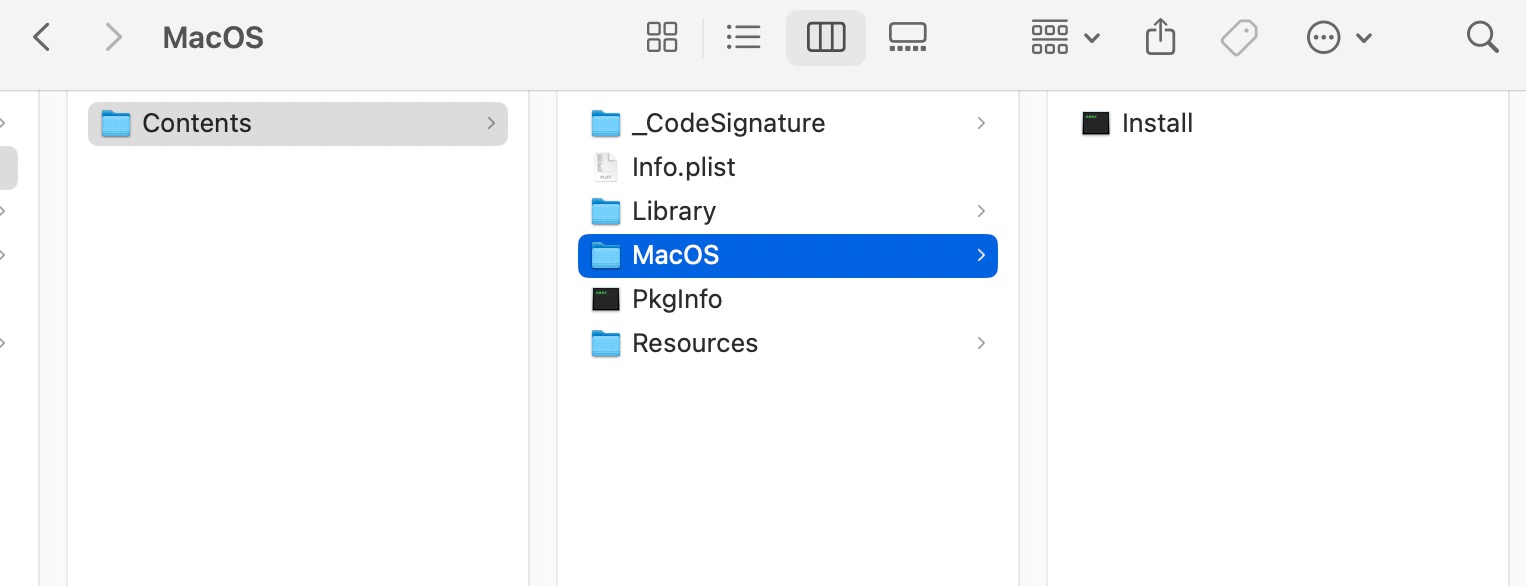The width and height of the screenshot is (1526, 586).
Task: Expand the Library folder chevron
Action: coord(981,211)
